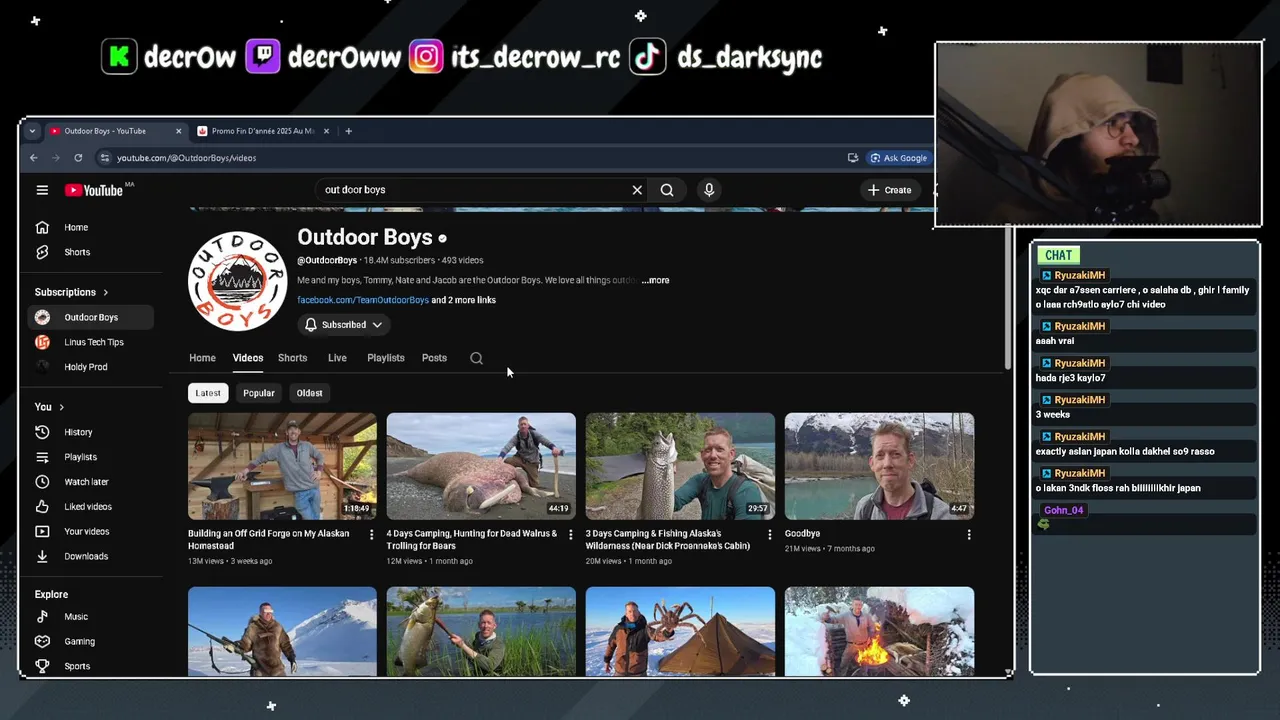
Task: Select the channel Videos tab
Action: tap(248, 358)
